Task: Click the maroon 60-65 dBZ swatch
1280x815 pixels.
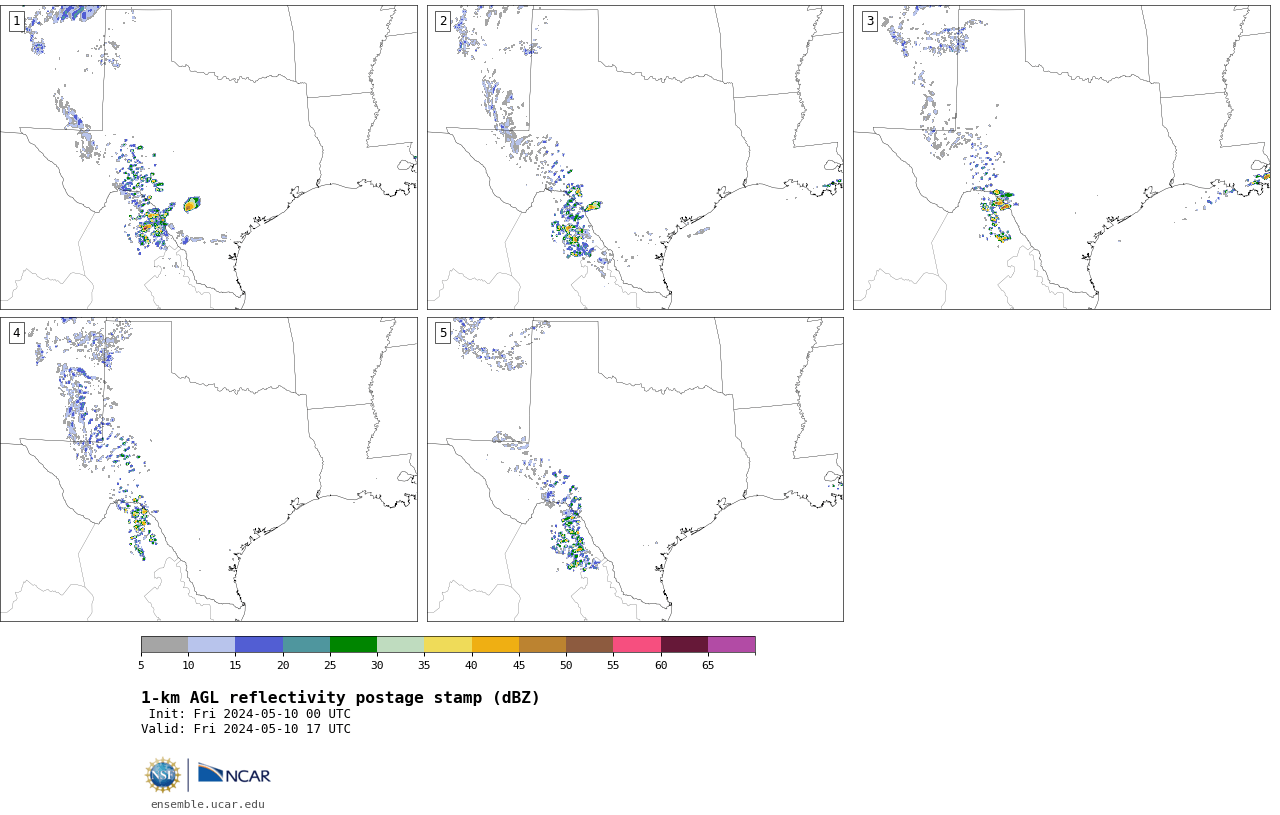Action: pyautogui.click(x=684, y=645)
